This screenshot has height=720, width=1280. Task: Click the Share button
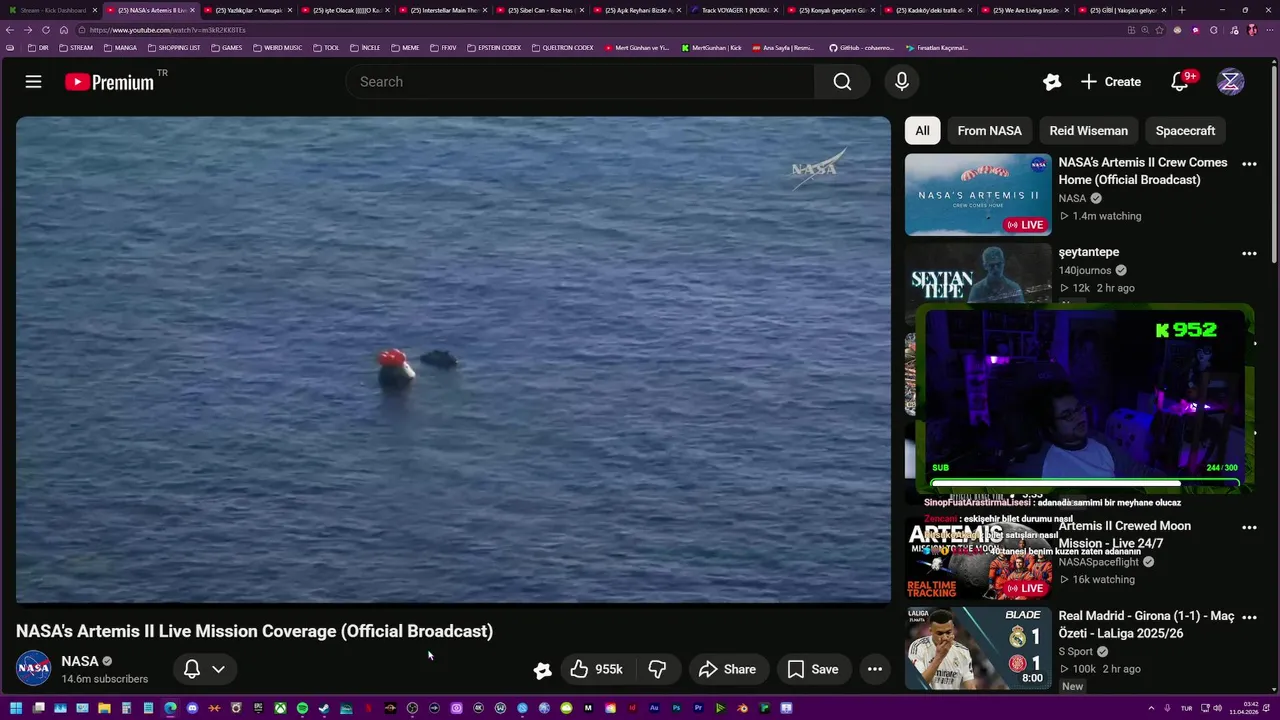pyautogui.click(x=727, y=669)
